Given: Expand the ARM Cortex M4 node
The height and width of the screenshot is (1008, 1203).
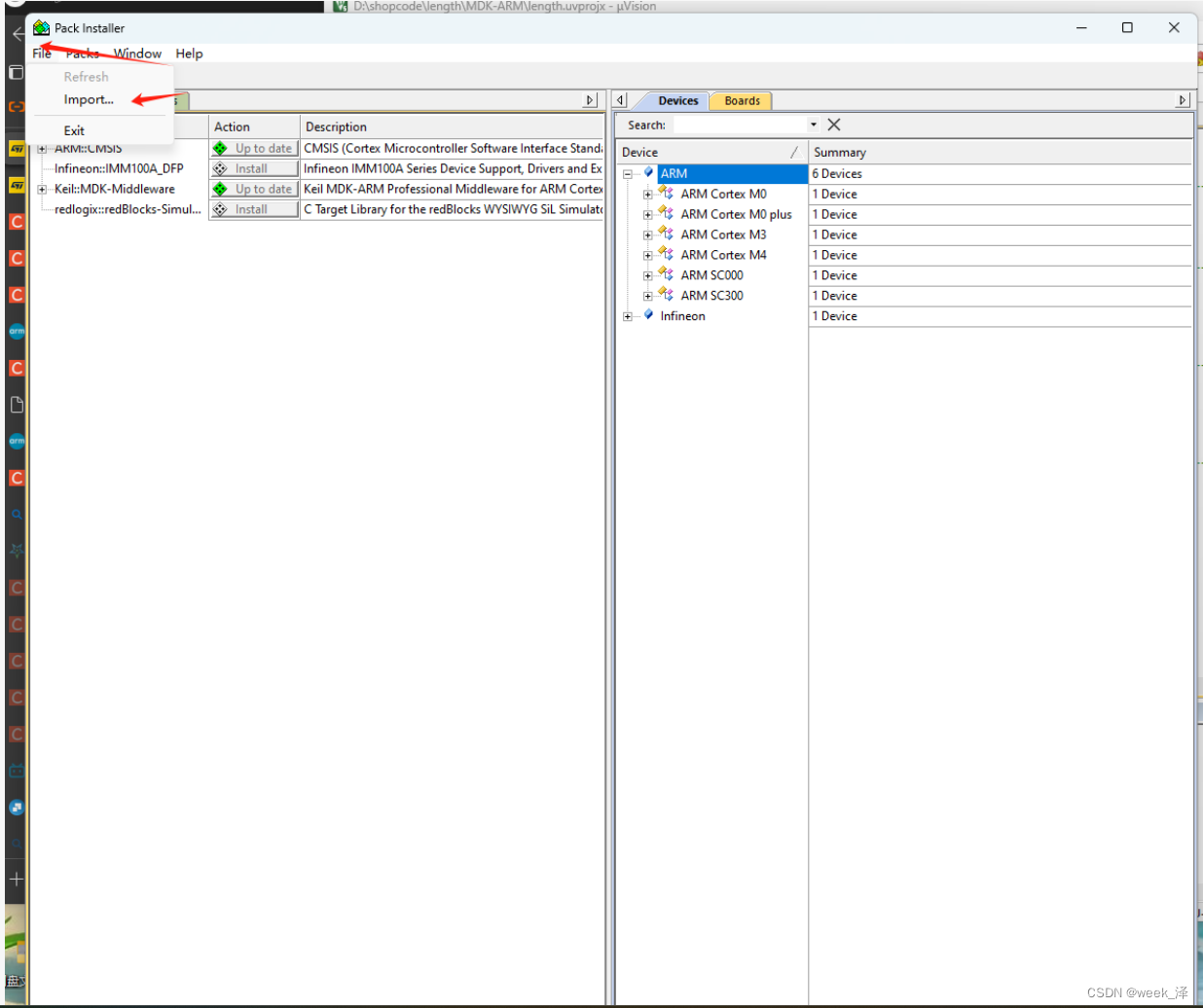Looking at the screenshot, I should click(x=648, y=256).
